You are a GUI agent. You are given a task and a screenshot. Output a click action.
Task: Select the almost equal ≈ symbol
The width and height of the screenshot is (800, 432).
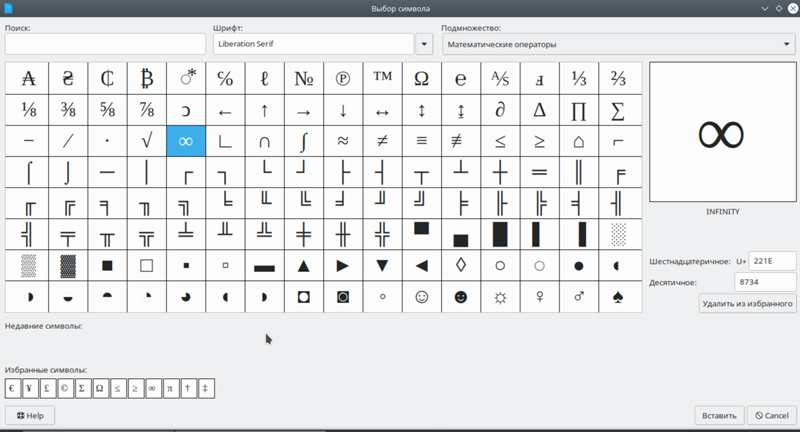point(343,141)
